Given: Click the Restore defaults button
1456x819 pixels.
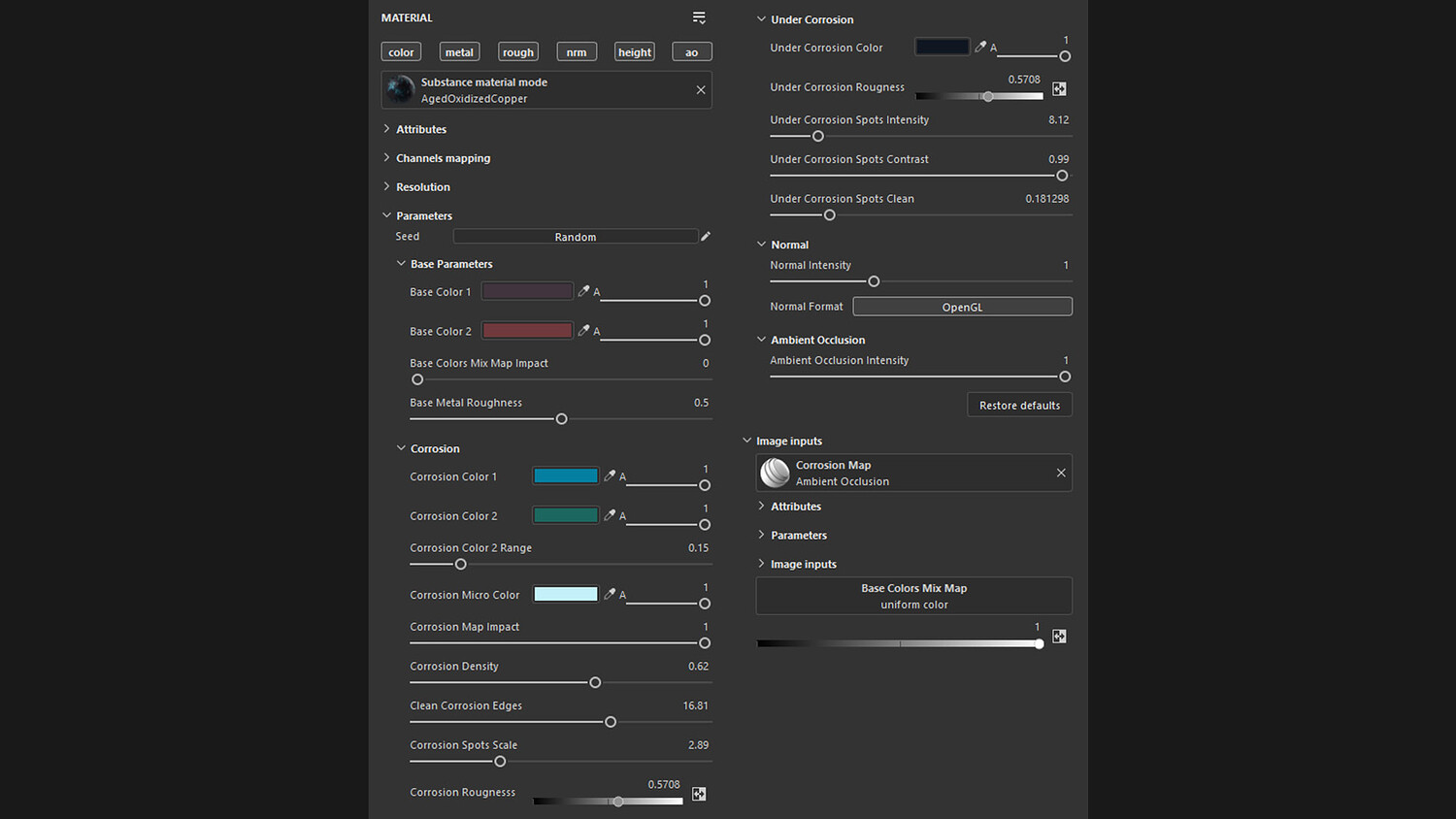Looking at the screenshot, I should coord(1019,405).
